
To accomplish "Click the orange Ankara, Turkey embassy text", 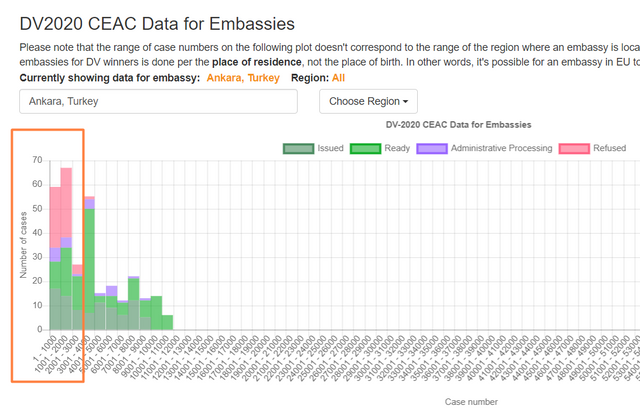I will [243, 78].
